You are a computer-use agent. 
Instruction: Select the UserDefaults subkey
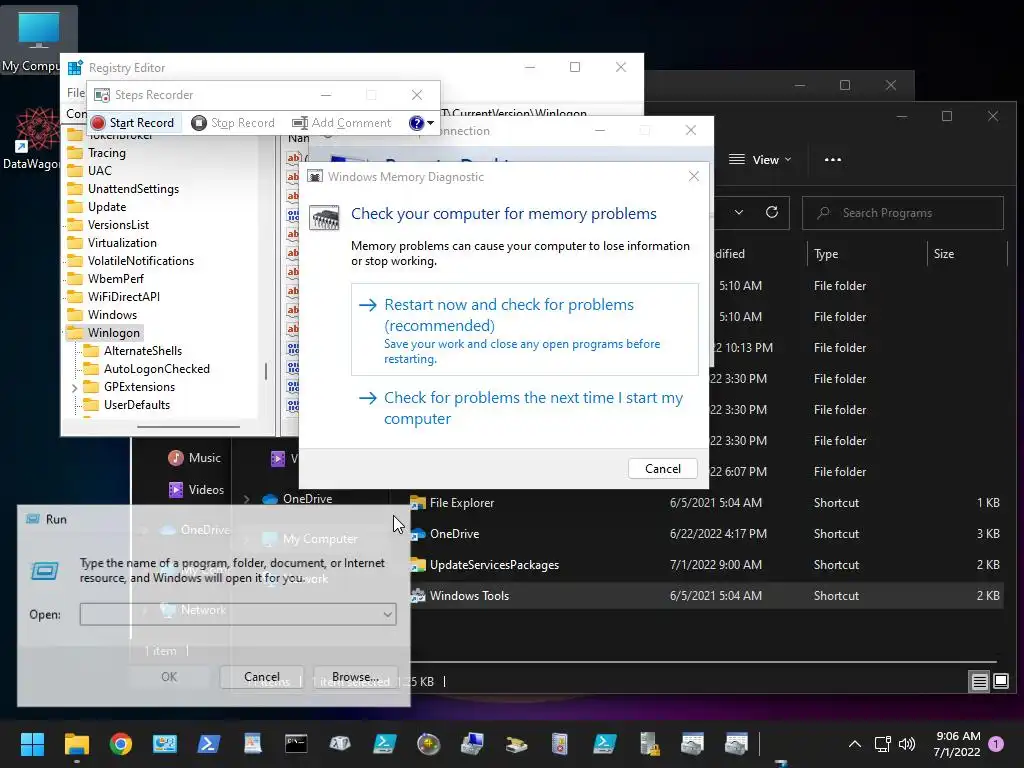[136, 405]
